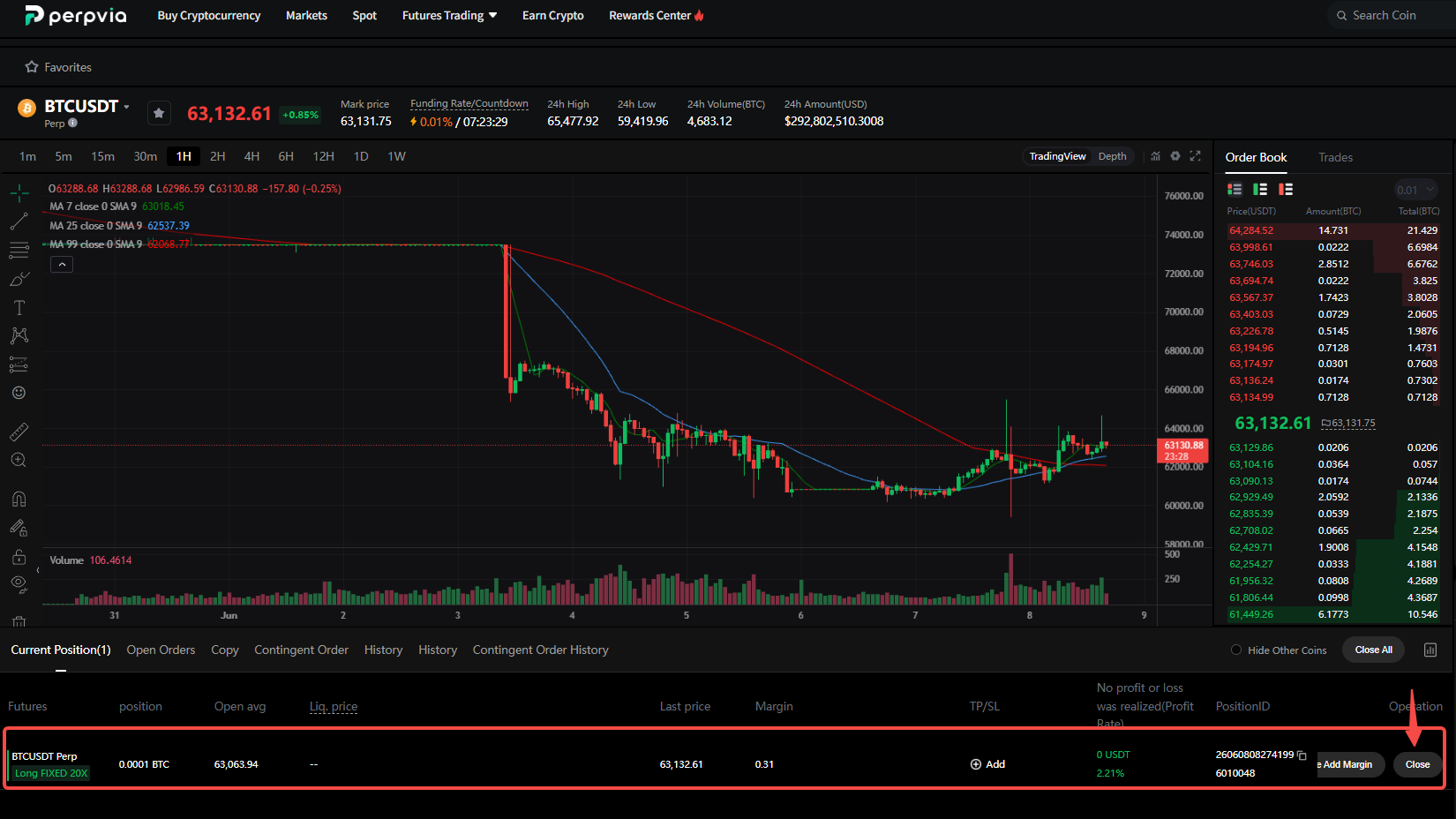Image resolution: width=1456 pixels, height=819 pixels.
Task: Switch to the Trades tab
Action: pos(1335,157)
